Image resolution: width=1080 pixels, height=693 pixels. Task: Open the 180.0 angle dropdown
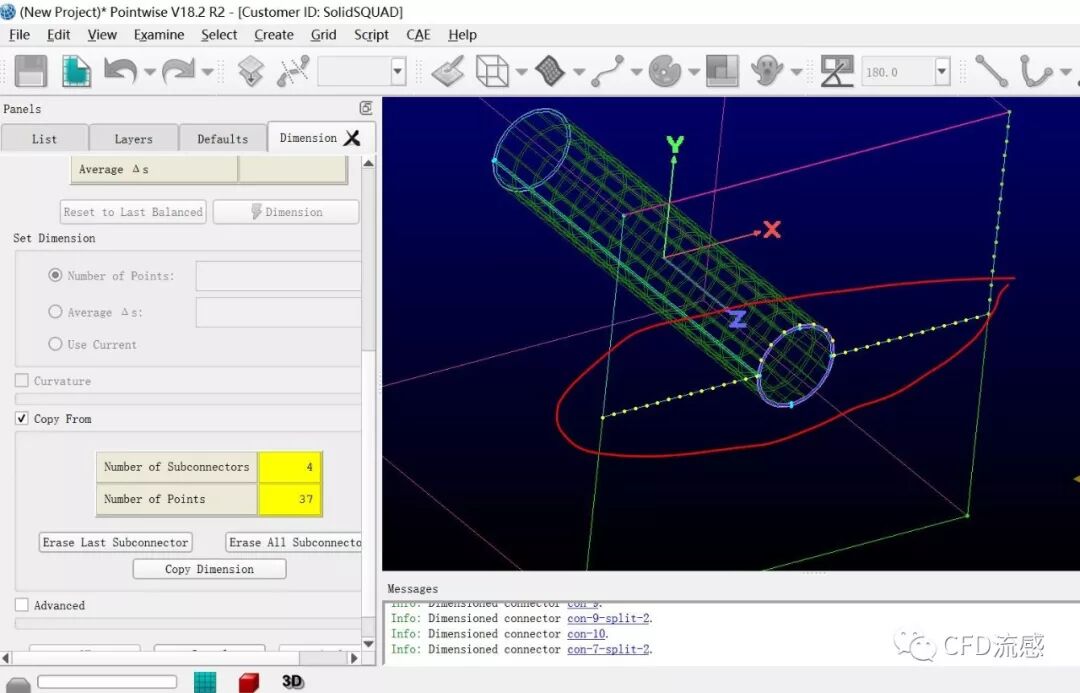pyautogui.click(x=942, y=71)
